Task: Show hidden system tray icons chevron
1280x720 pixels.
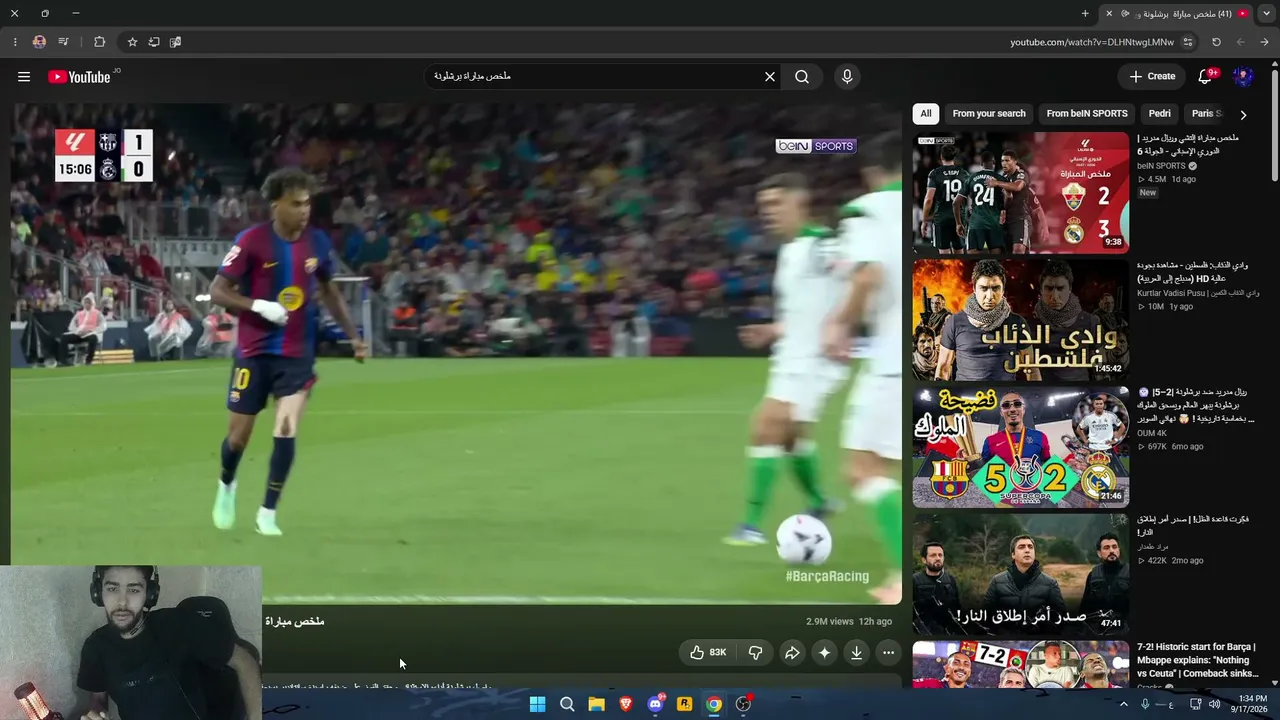Action: pos(1123,704)
